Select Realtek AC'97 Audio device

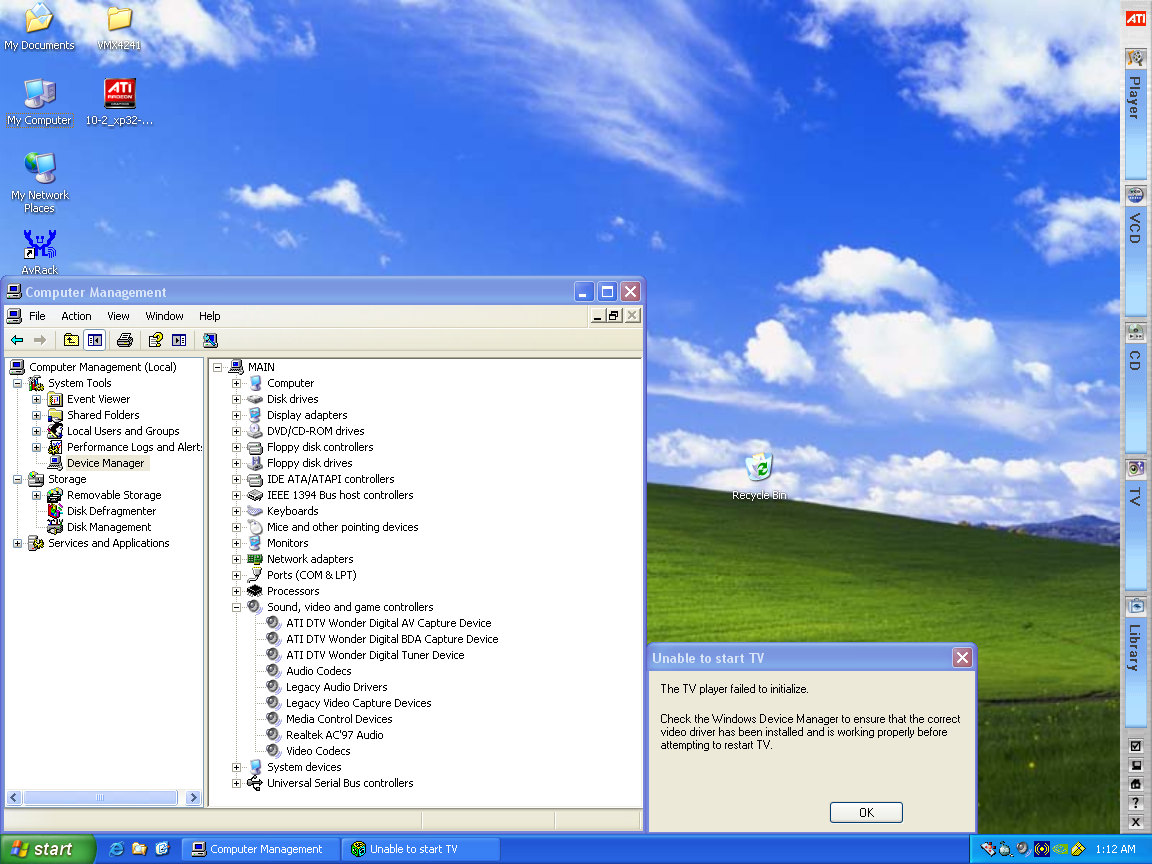(x=334, y=735)
